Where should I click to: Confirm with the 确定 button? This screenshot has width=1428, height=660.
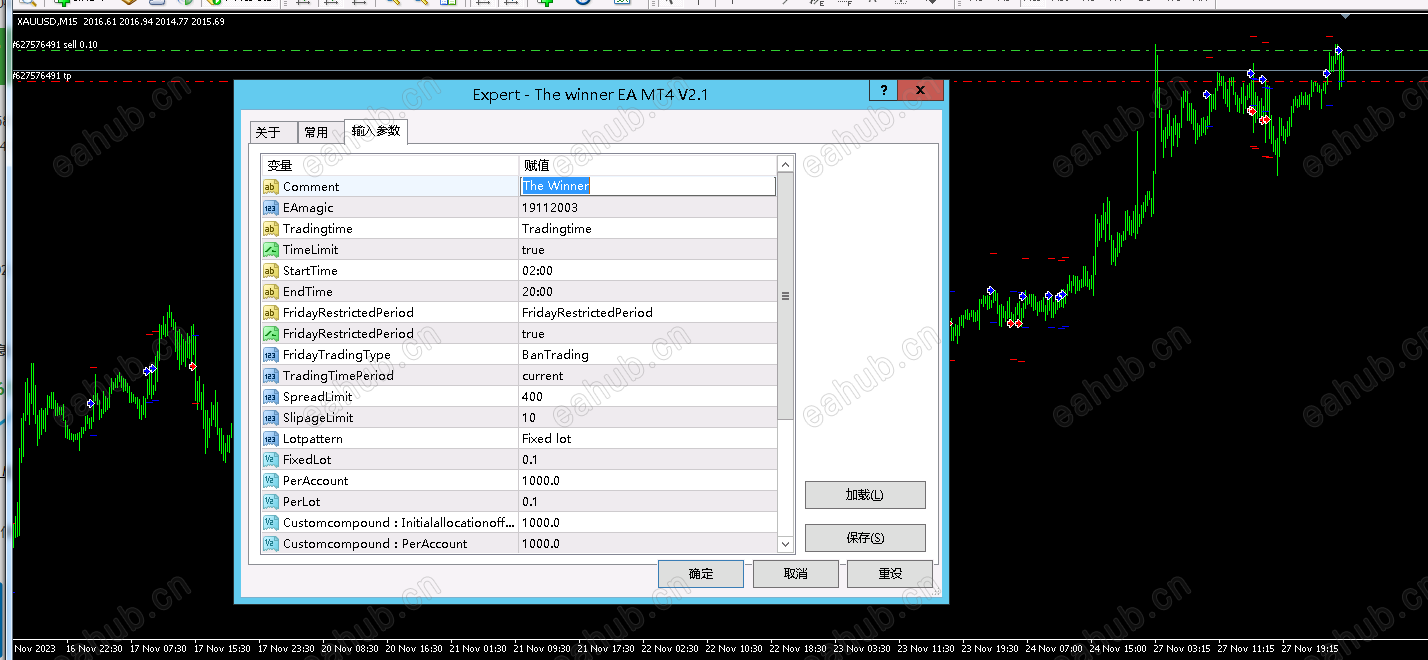[701, 574]
